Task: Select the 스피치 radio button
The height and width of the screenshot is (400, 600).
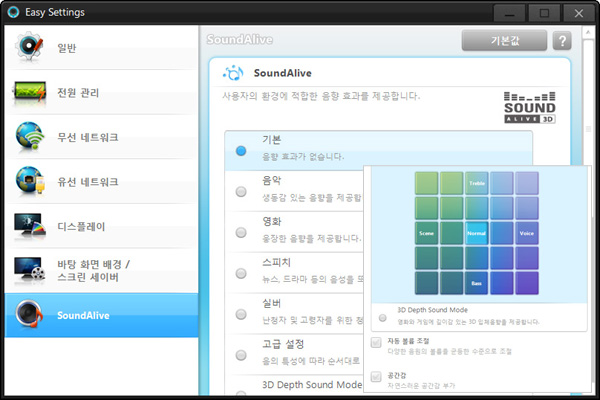Action: pyautogui.click(x=241, y=273)
